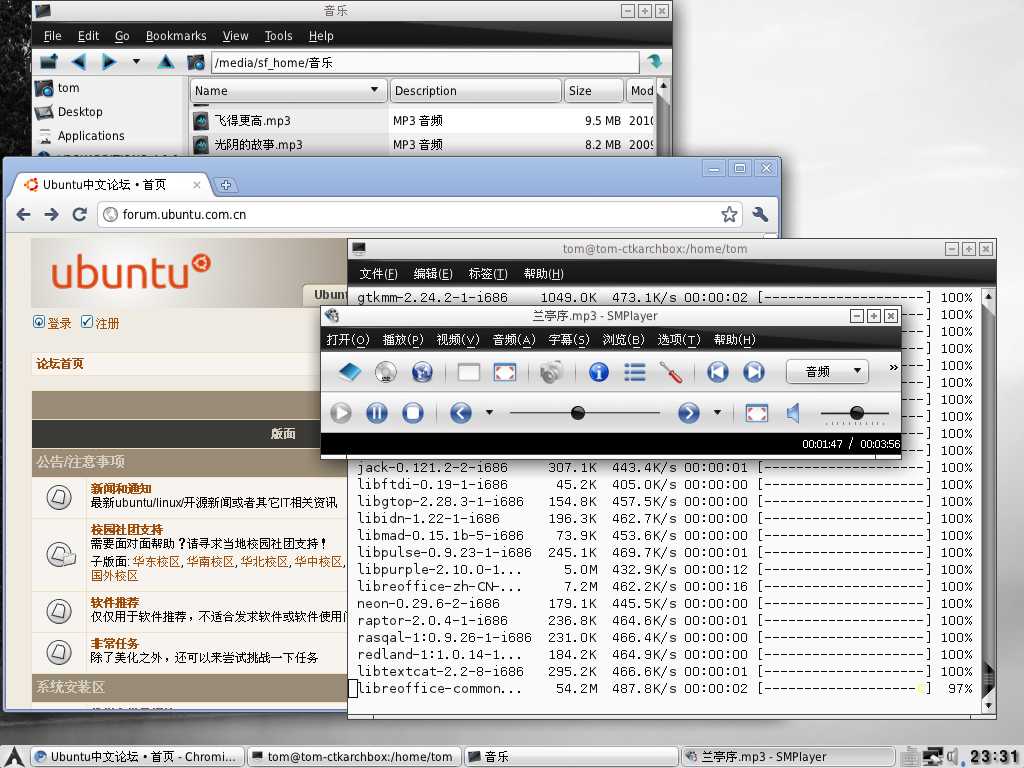1024x768 pixels.
Task: Click the Description column header
Action: tap(475, 91)
